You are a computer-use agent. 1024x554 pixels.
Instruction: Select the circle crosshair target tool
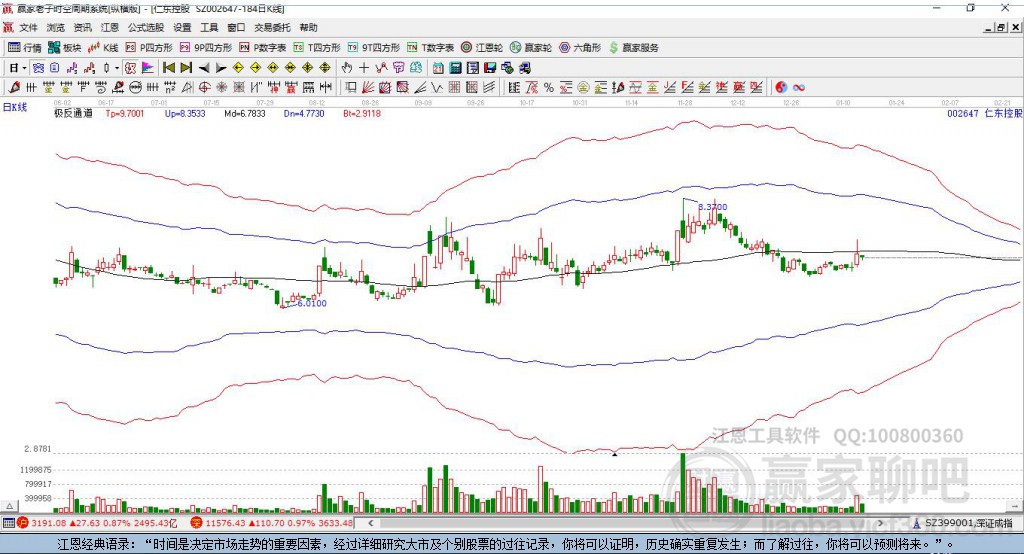[x=204, y=87]
